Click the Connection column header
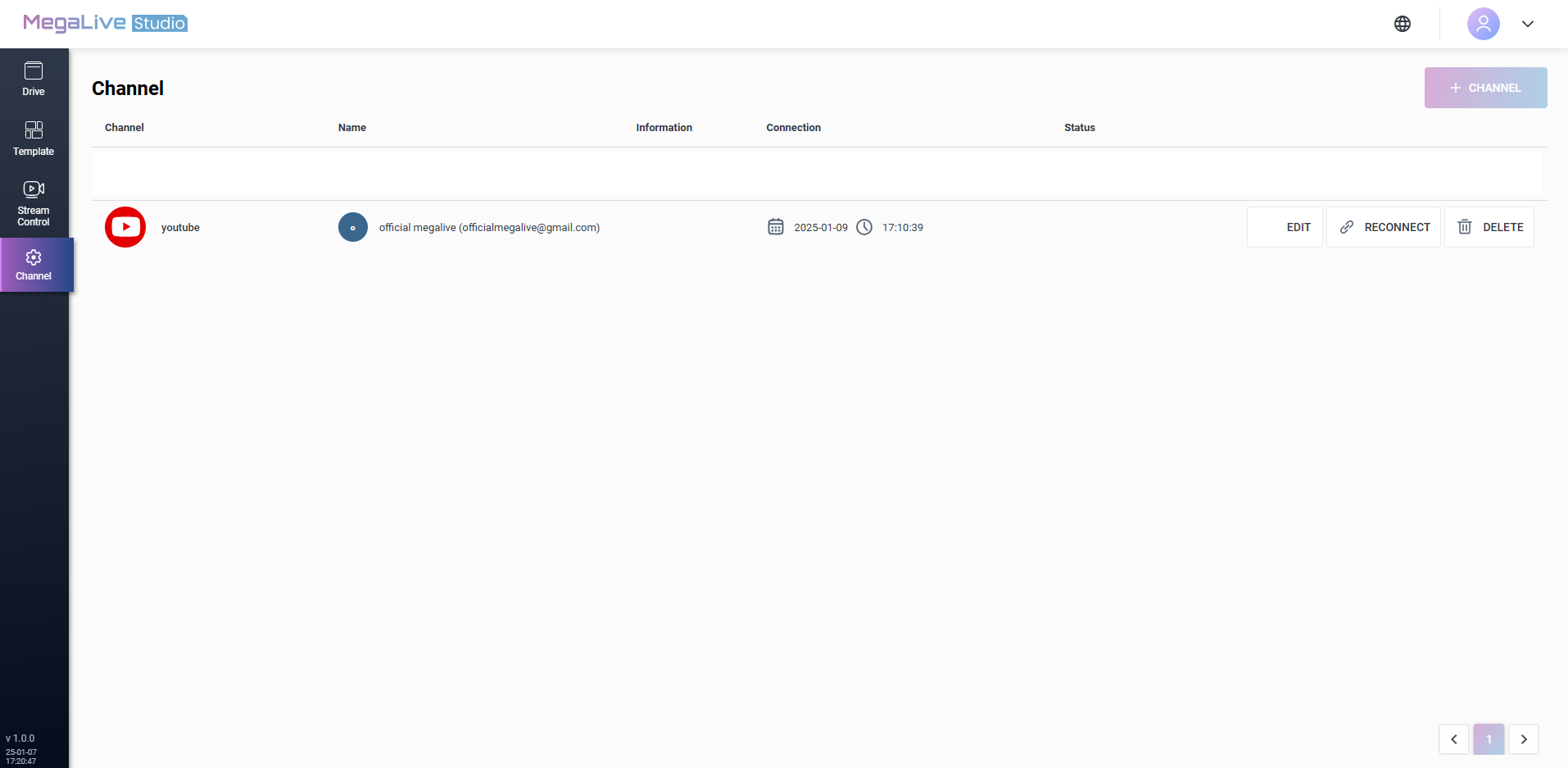The width and height of the screenshot is (1568, 768). pos(794,128)
